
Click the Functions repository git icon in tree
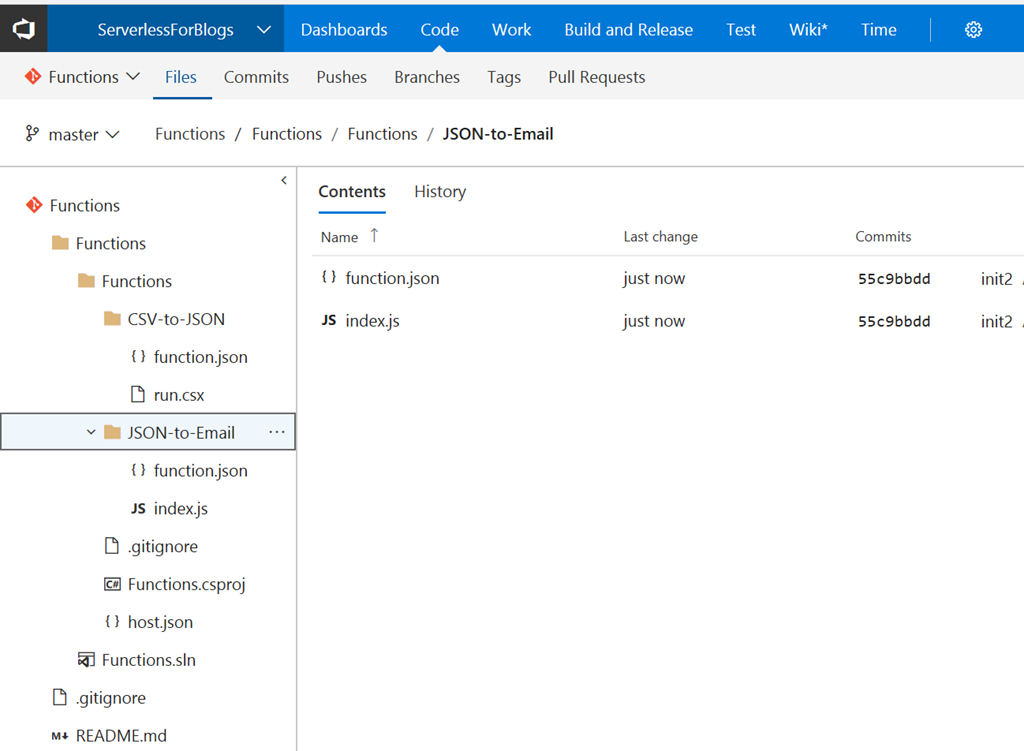[34, 205]
